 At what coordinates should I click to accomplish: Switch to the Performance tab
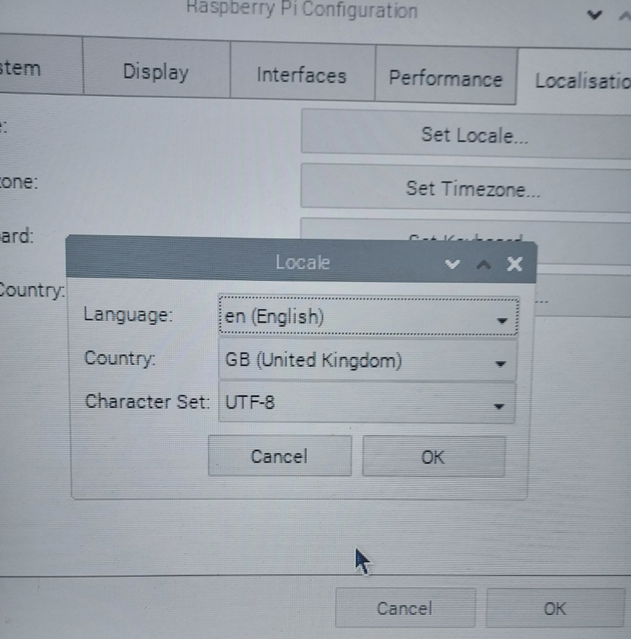[x=446, y=75]
